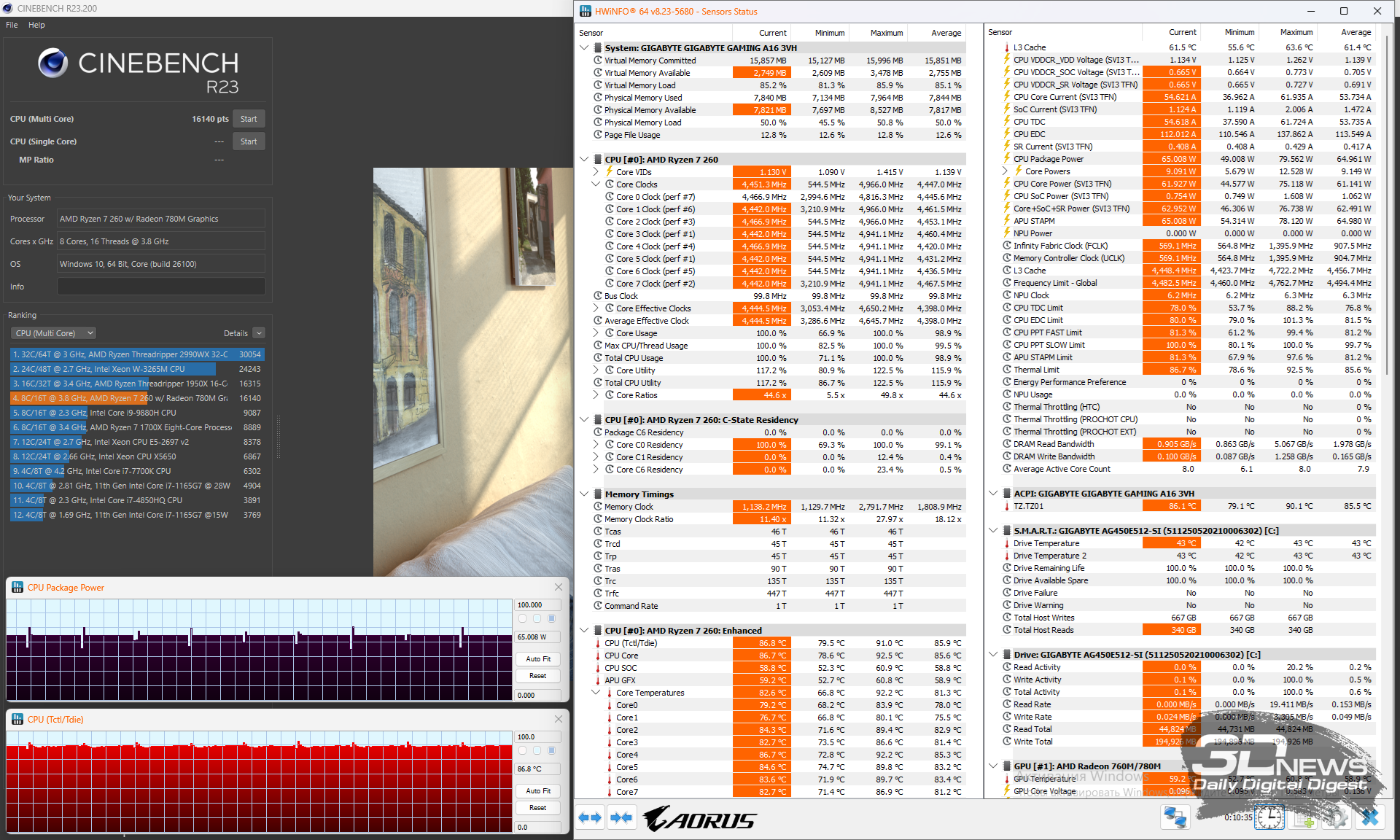The height and width of the screenshot is (840, 1400).
Task: Select the first white option box in the CPU Tctl/Tdie graph
Action: click(x=522, y=750)
